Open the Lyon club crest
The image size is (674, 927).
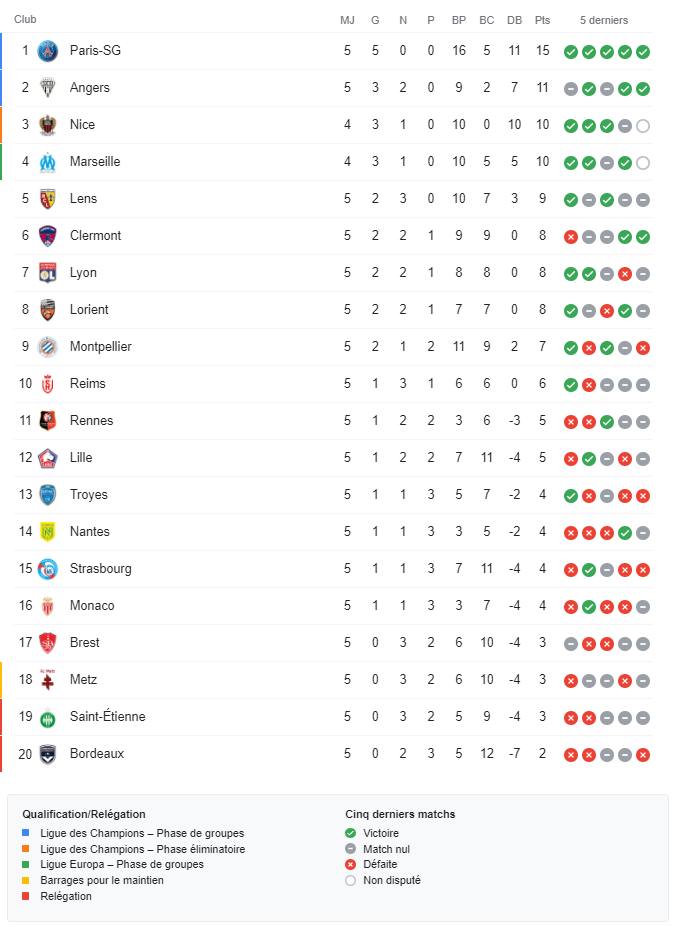(48, 273)
